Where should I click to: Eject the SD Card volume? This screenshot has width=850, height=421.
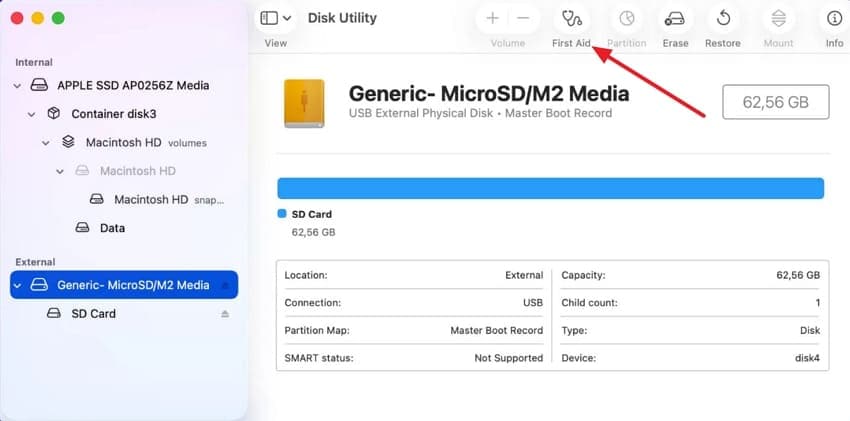click(x=225, y=314)
